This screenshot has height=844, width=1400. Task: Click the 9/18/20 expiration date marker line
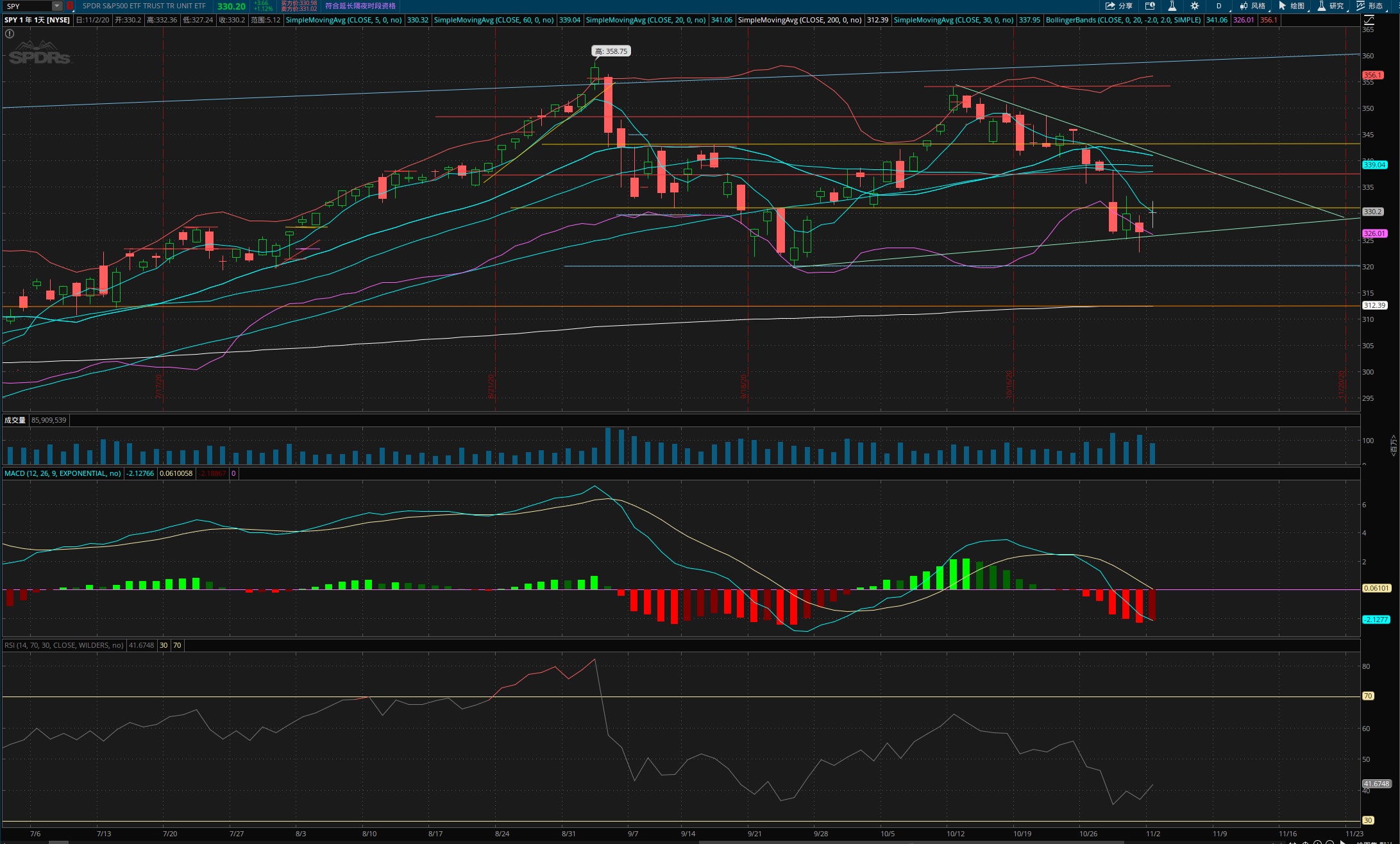click(748, 218)
